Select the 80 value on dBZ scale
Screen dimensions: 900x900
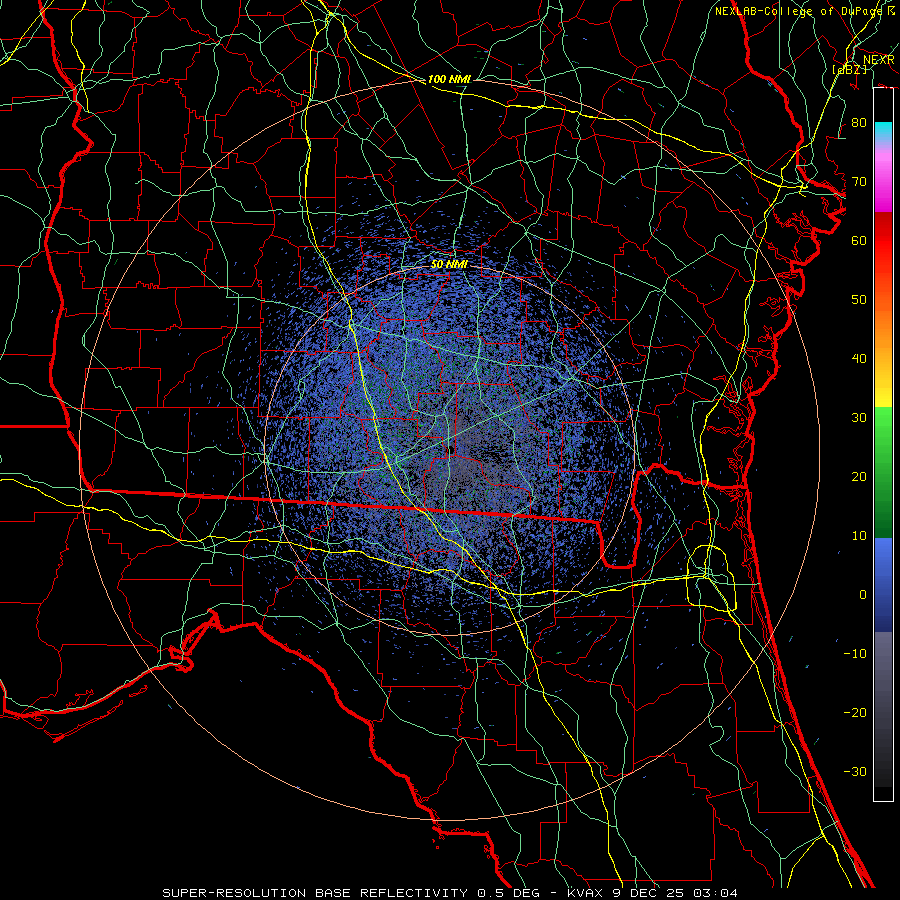pyautogui.click(x=859, y=123)
